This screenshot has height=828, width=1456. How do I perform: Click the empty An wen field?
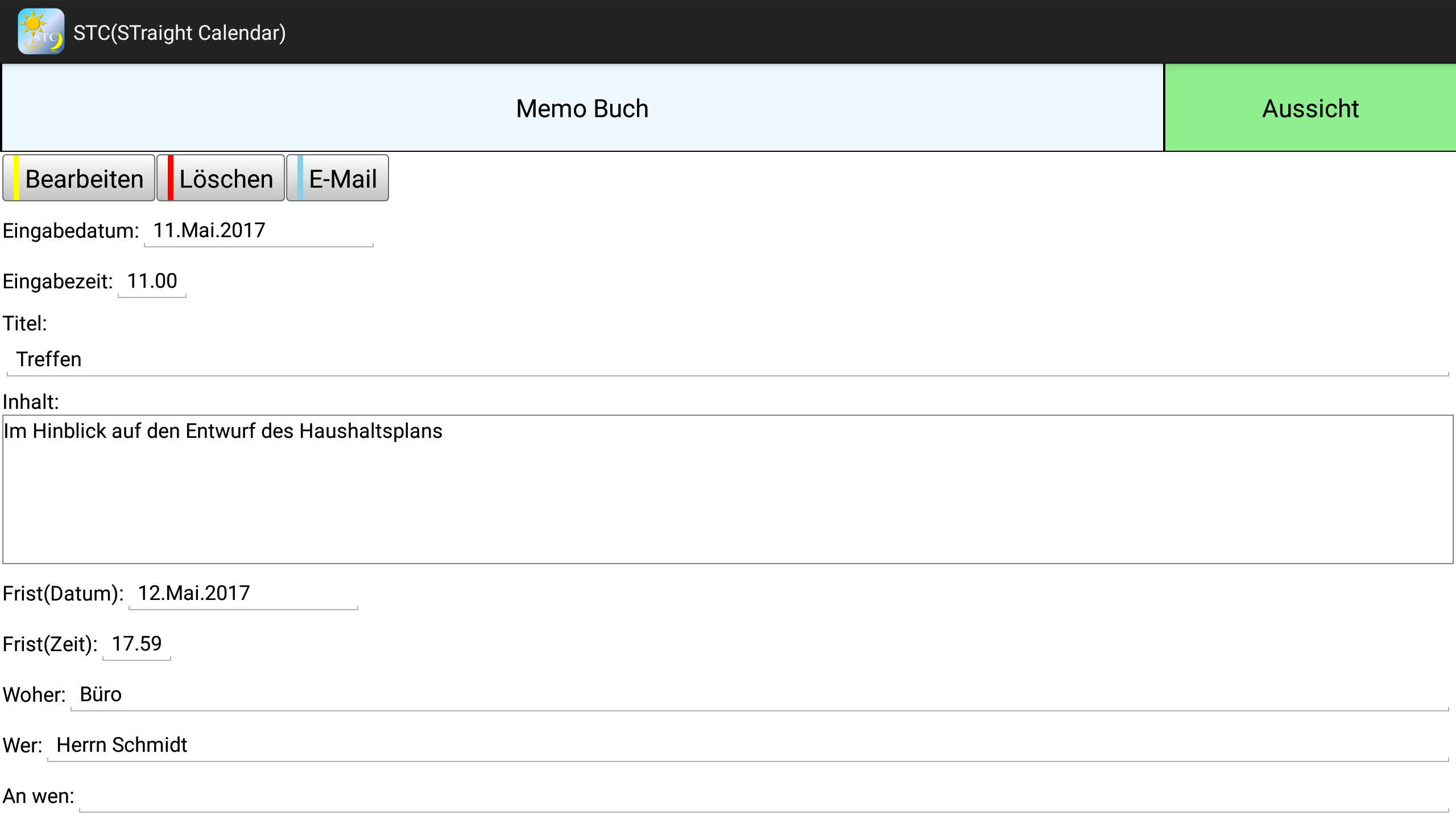763,796
